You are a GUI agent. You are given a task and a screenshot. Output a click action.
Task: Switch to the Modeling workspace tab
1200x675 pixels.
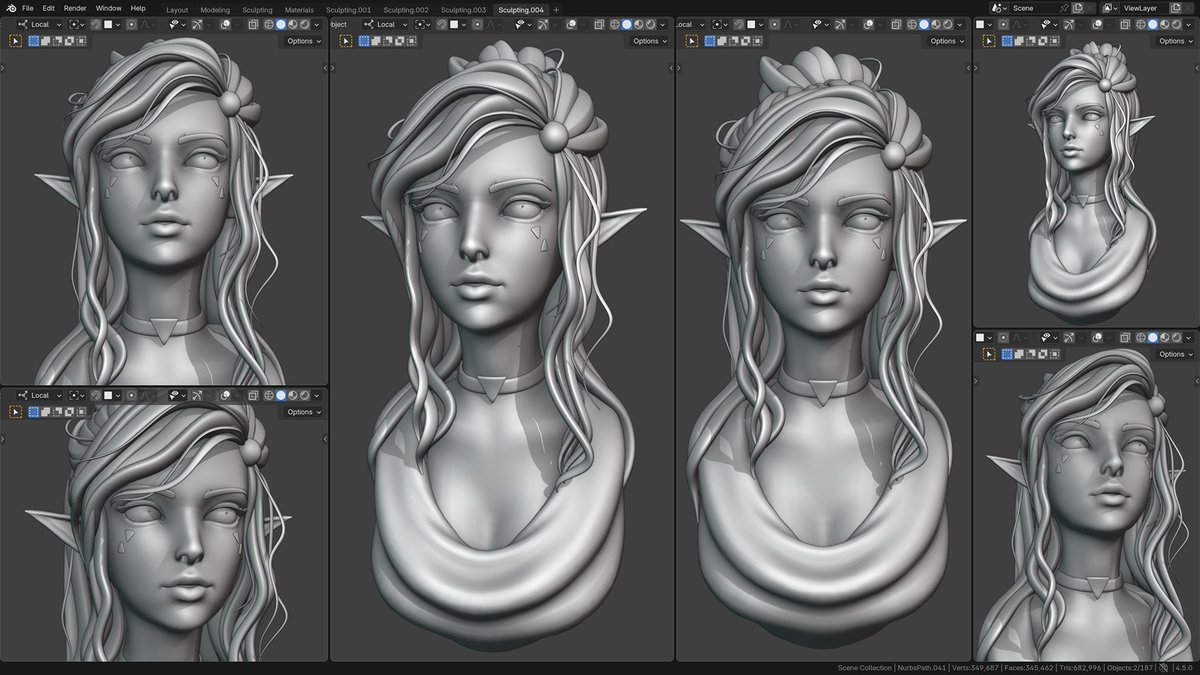pyautogui.click(x=215, y=9)
